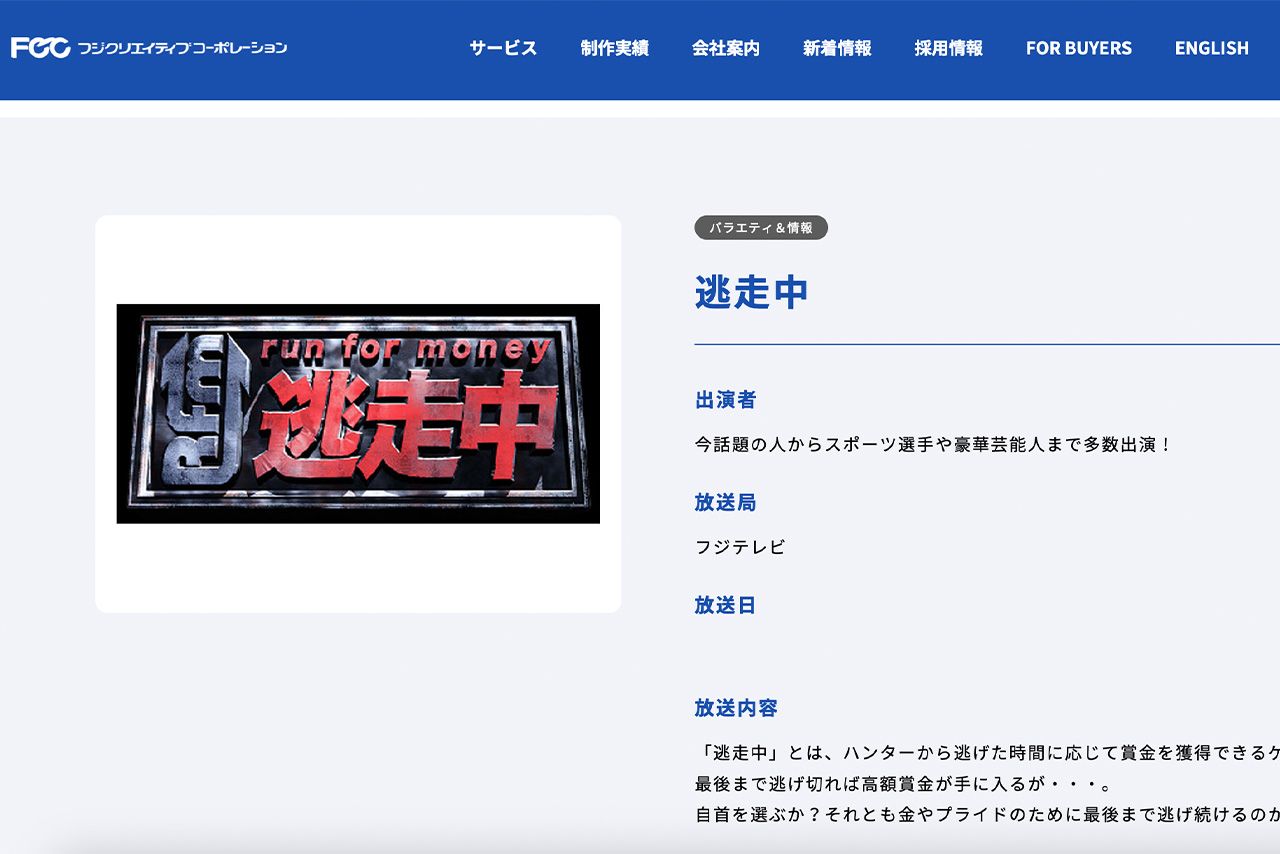Screen dimensions: 1280x854
Task: Open the サービス navigation menu
Action: point(502,48)
